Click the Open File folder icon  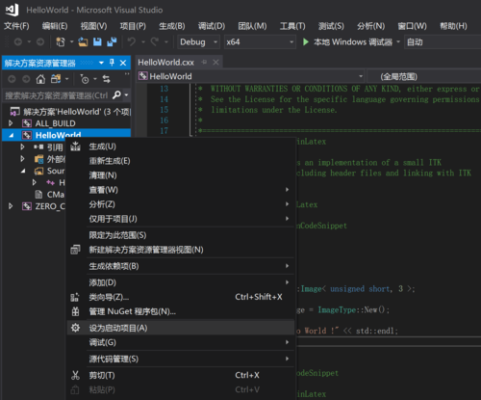[83, 42]
